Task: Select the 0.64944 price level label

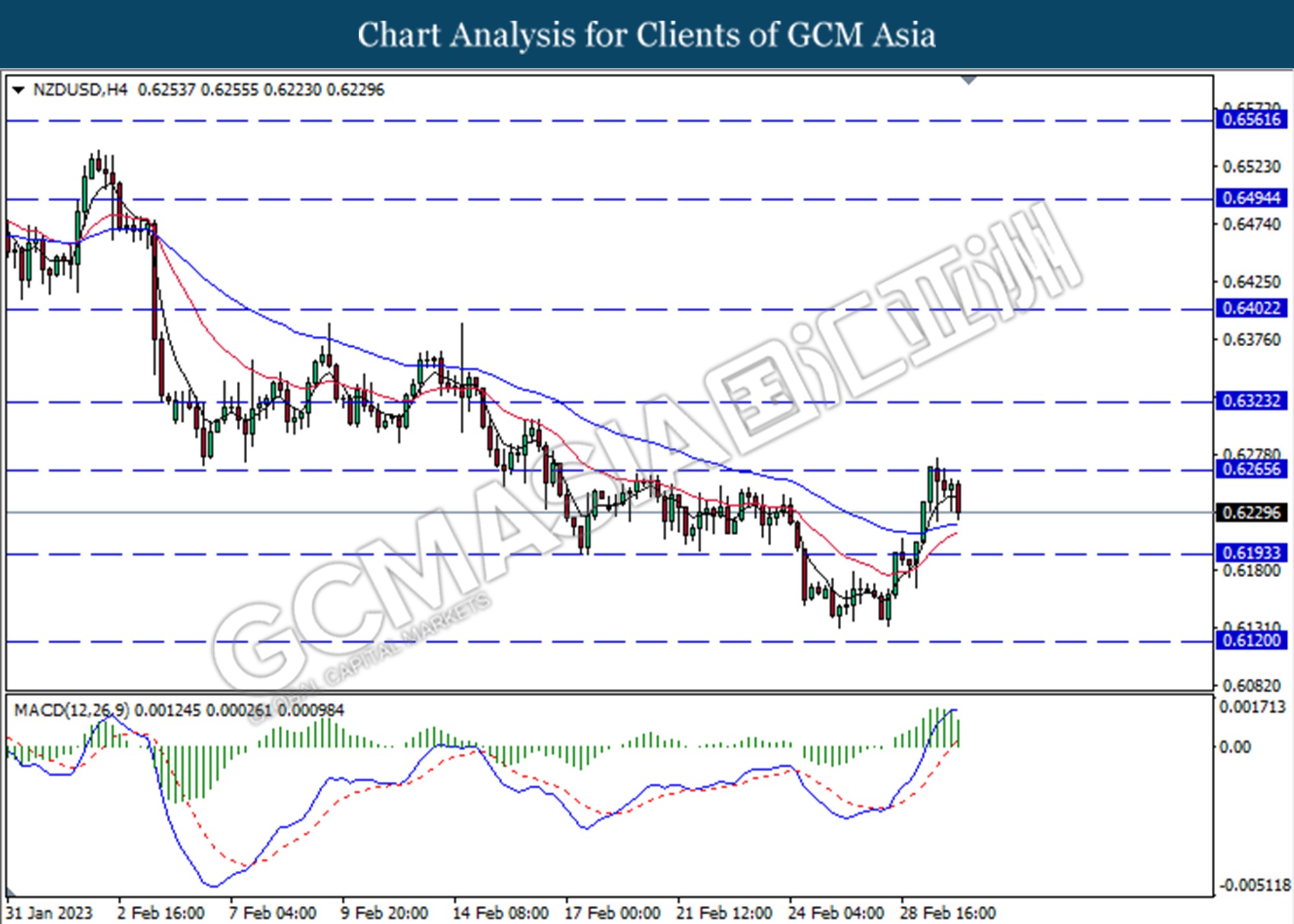Action: point(1252,198)
